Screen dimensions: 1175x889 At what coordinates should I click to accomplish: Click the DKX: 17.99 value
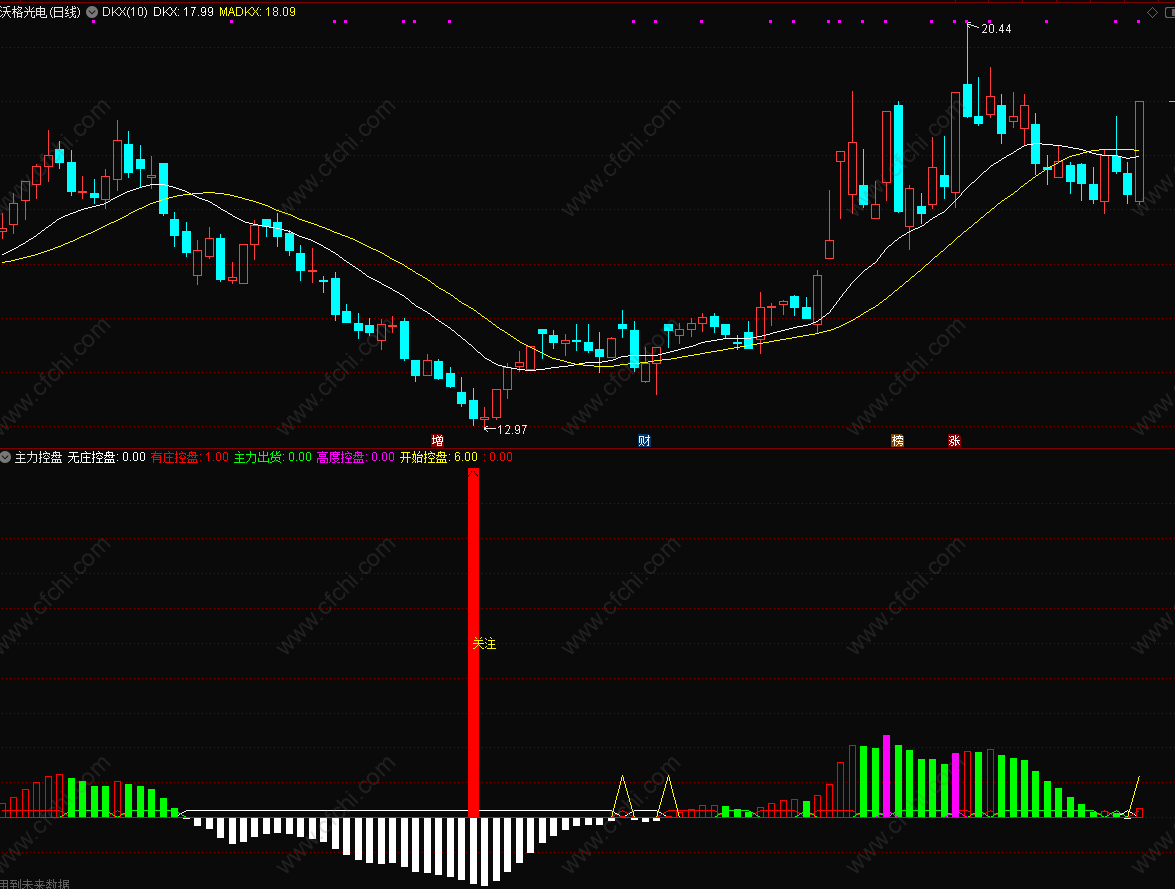(183, 12)
